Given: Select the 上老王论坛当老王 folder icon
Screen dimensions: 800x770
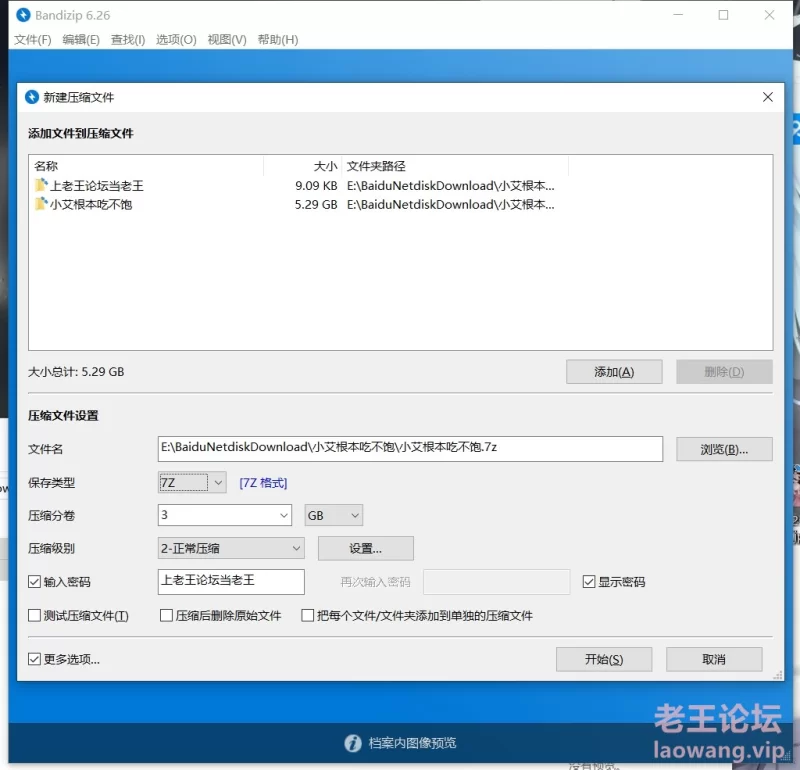Looking at the screenshot, I should (41, 186).
